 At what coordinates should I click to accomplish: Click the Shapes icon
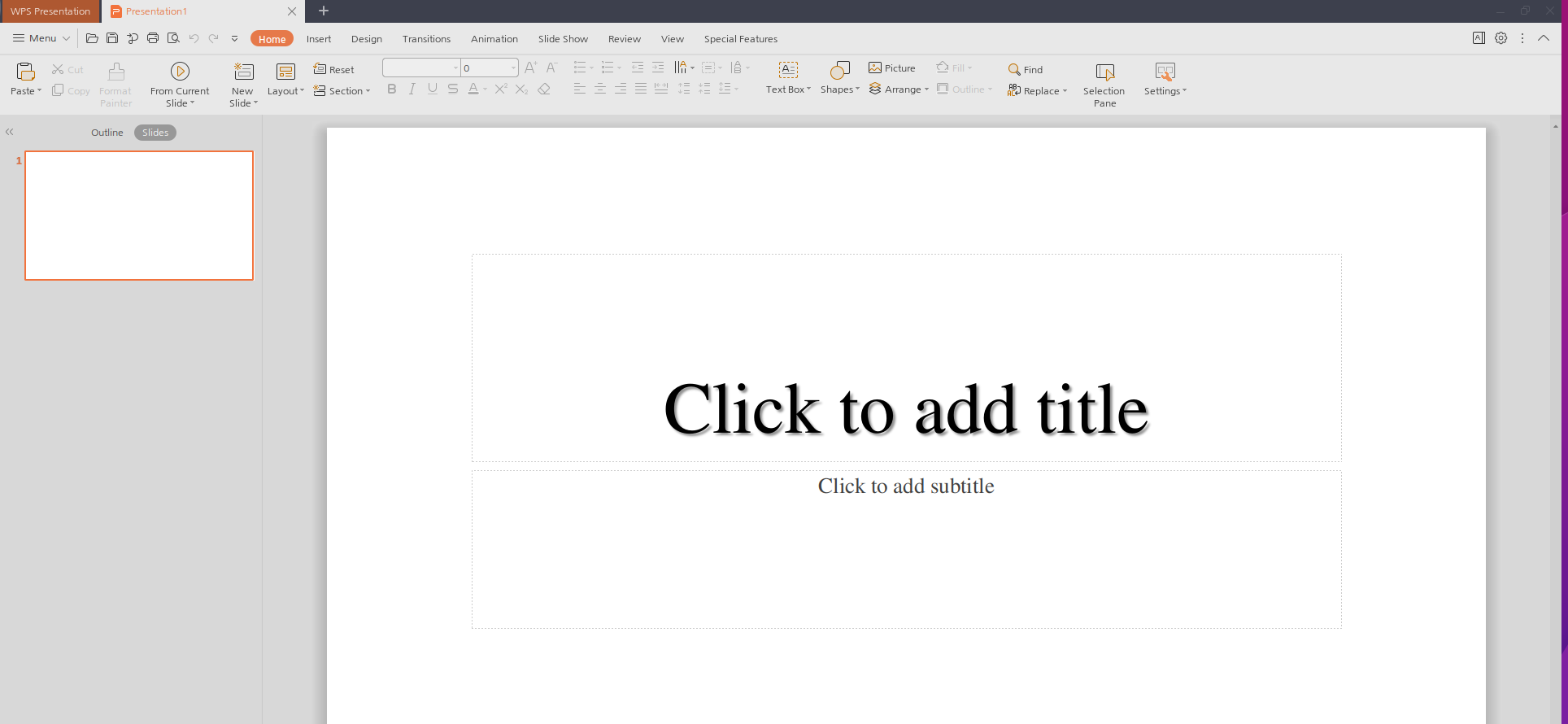(839, 72)
